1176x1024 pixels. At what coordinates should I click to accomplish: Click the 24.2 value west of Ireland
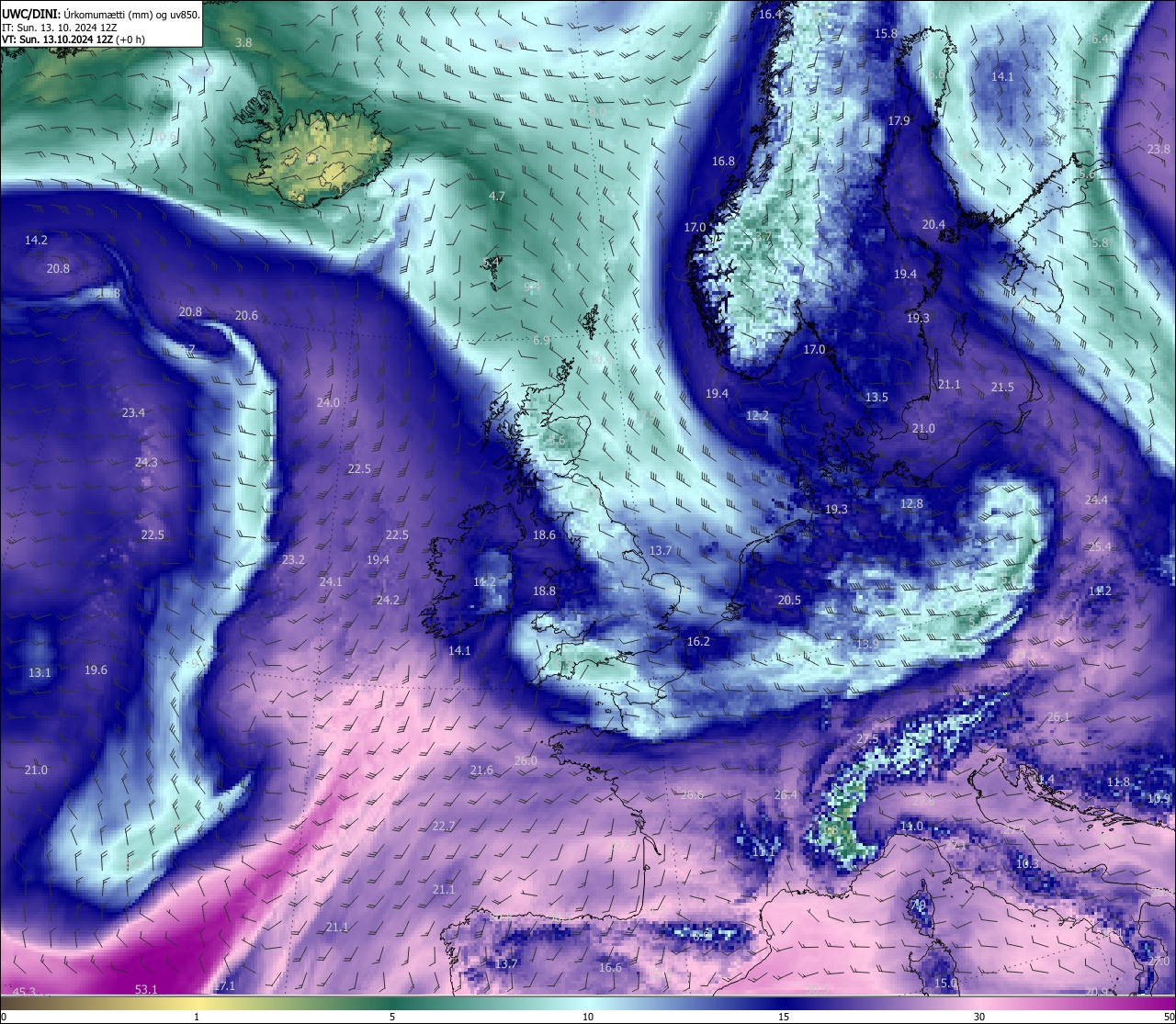click(388, 601)
